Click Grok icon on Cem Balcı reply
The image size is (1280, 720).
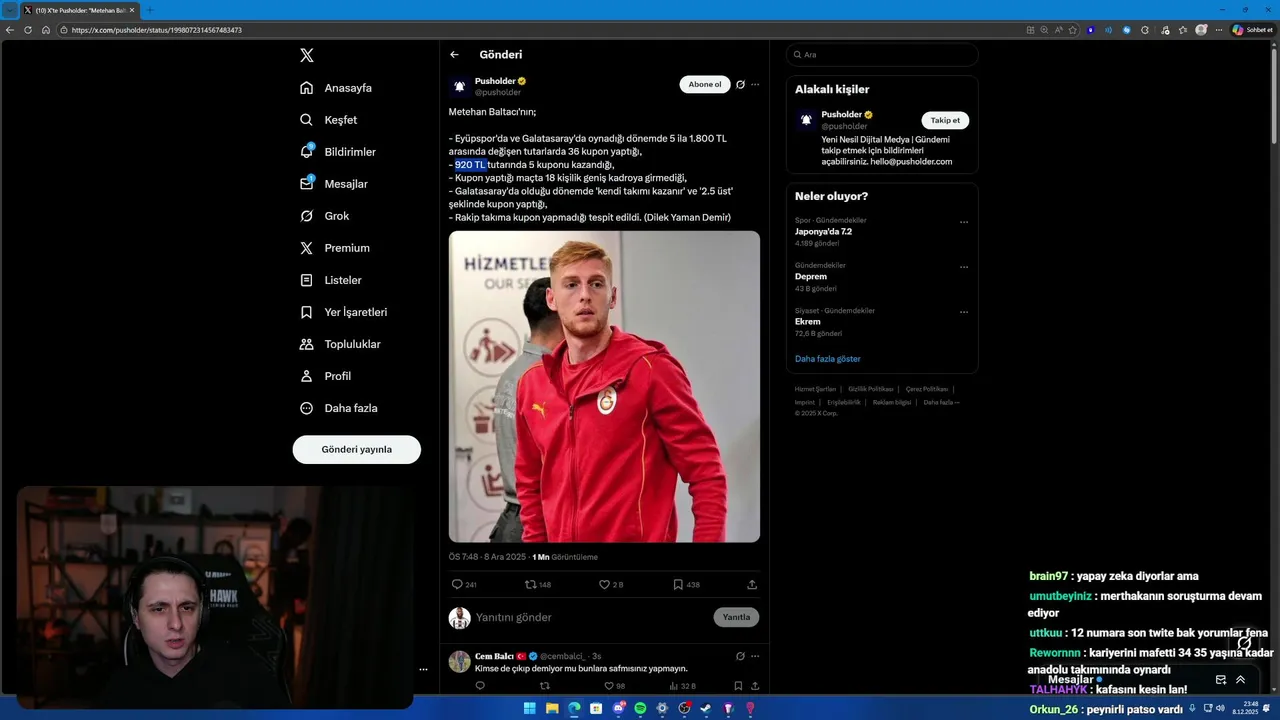[740, 656]
